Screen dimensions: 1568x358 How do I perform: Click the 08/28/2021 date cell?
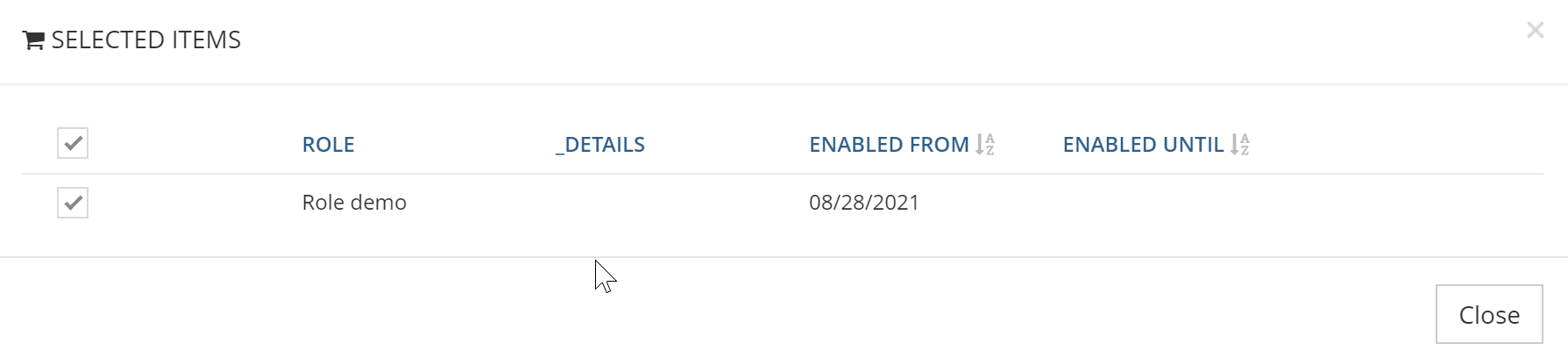click(863, 203)
